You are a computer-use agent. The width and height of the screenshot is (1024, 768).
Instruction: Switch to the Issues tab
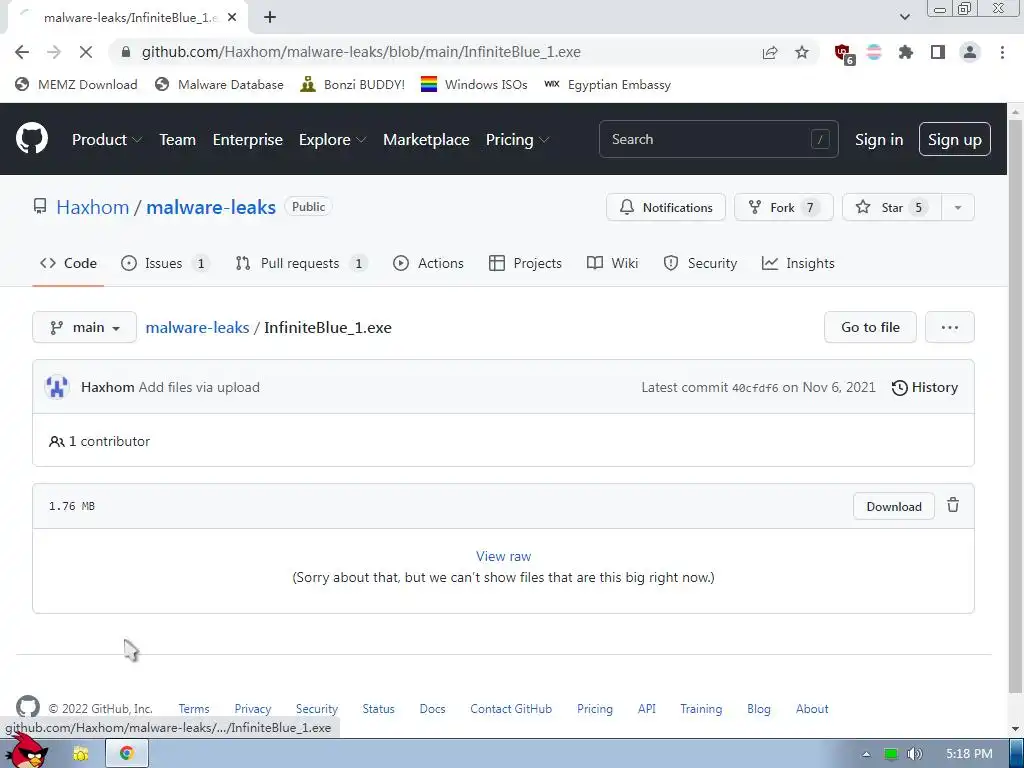(165, 263)
